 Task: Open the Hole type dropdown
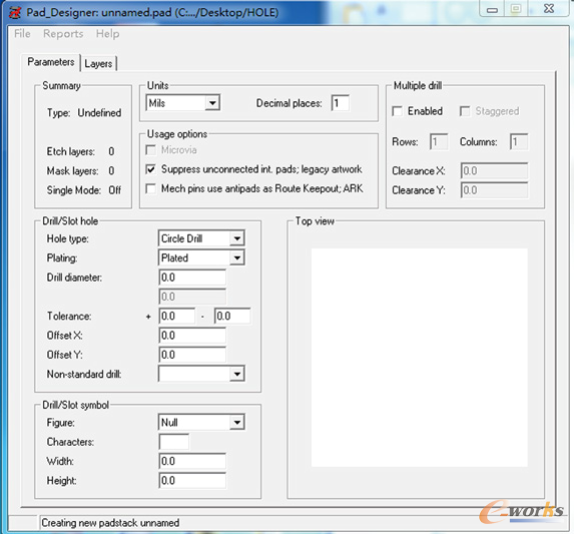coord(201,239)
